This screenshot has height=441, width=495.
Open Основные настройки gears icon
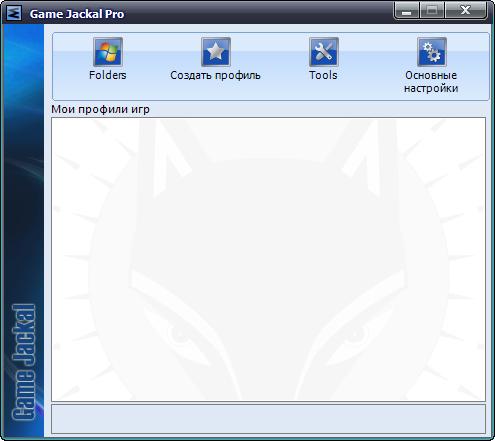432,52
